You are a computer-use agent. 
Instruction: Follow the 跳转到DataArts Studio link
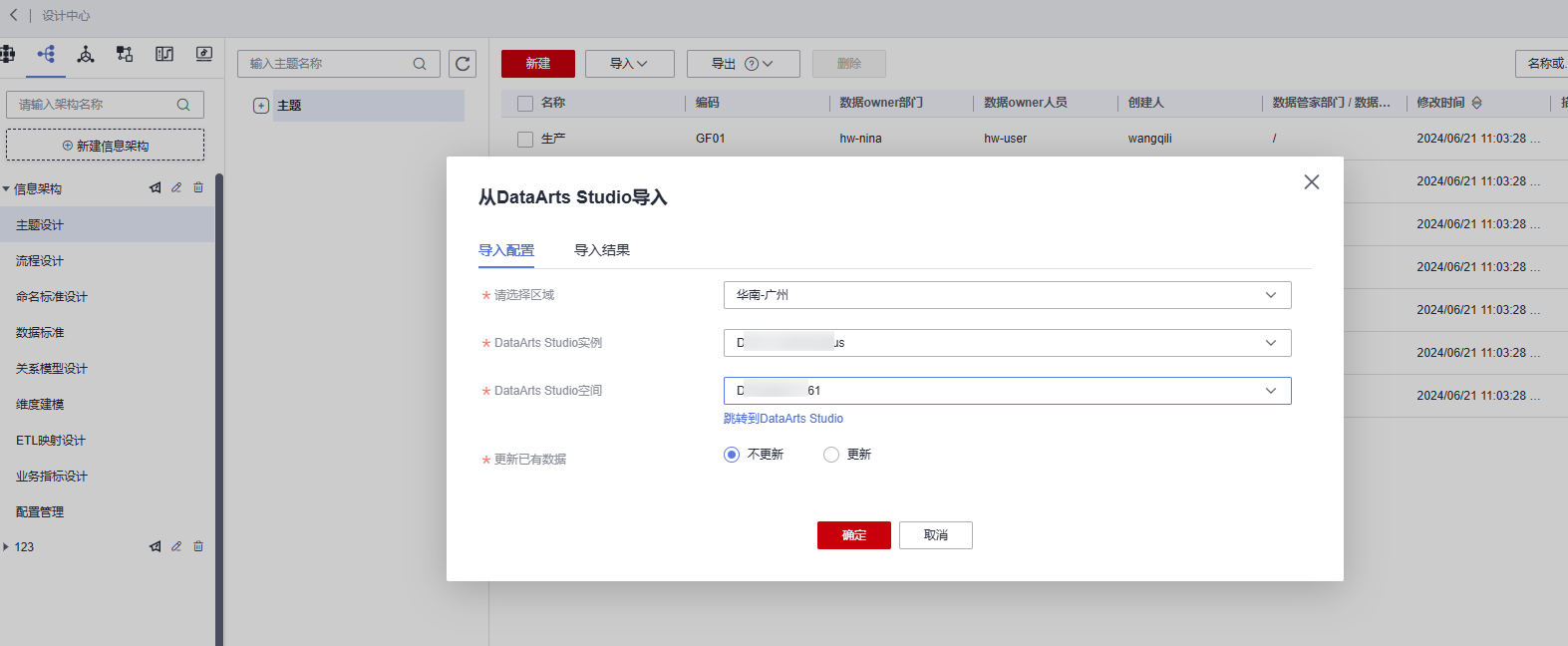[x=784, y=419]
